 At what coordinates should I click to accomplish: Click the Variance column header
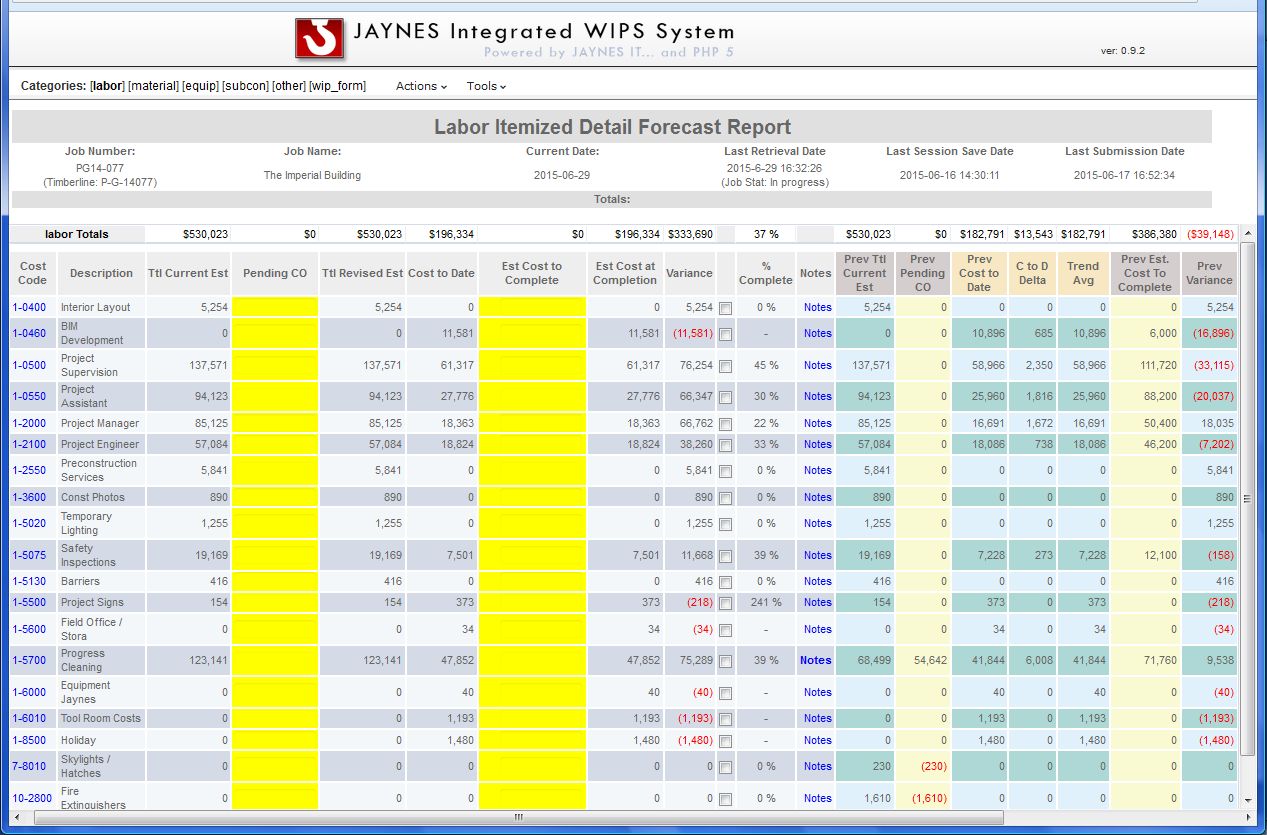click(x=689, y=273)
